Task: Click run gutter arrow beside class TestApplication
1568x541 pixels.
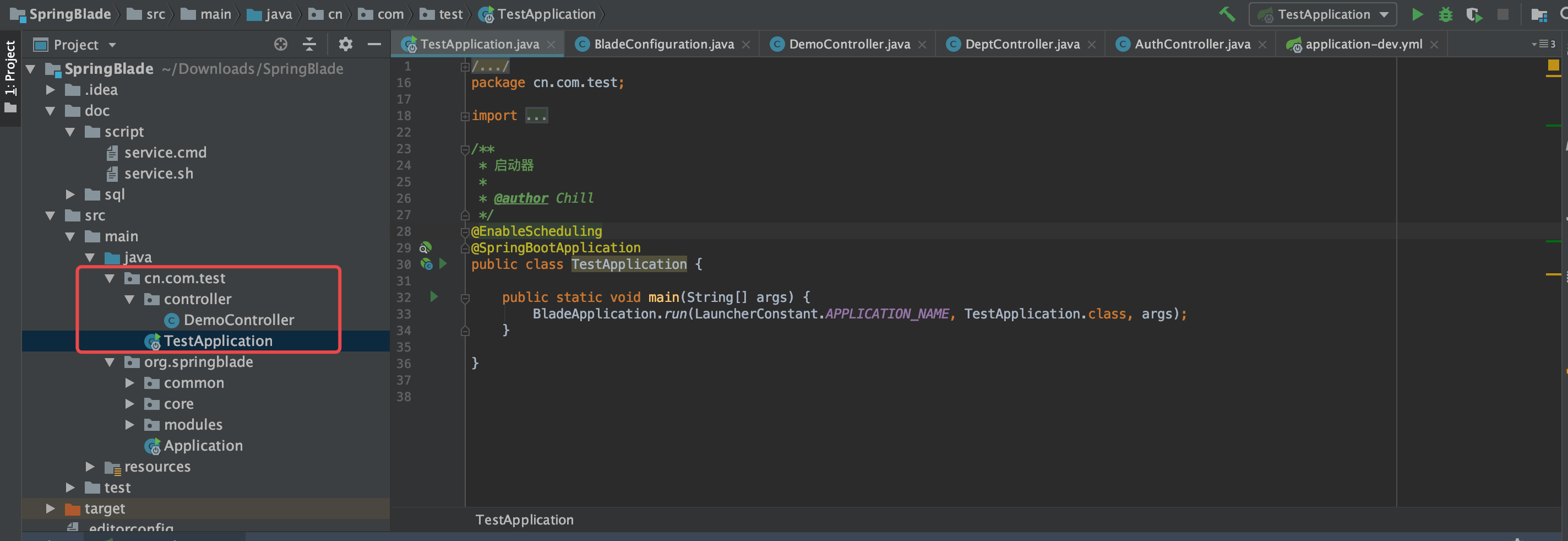Action: [x=443, y=264]
